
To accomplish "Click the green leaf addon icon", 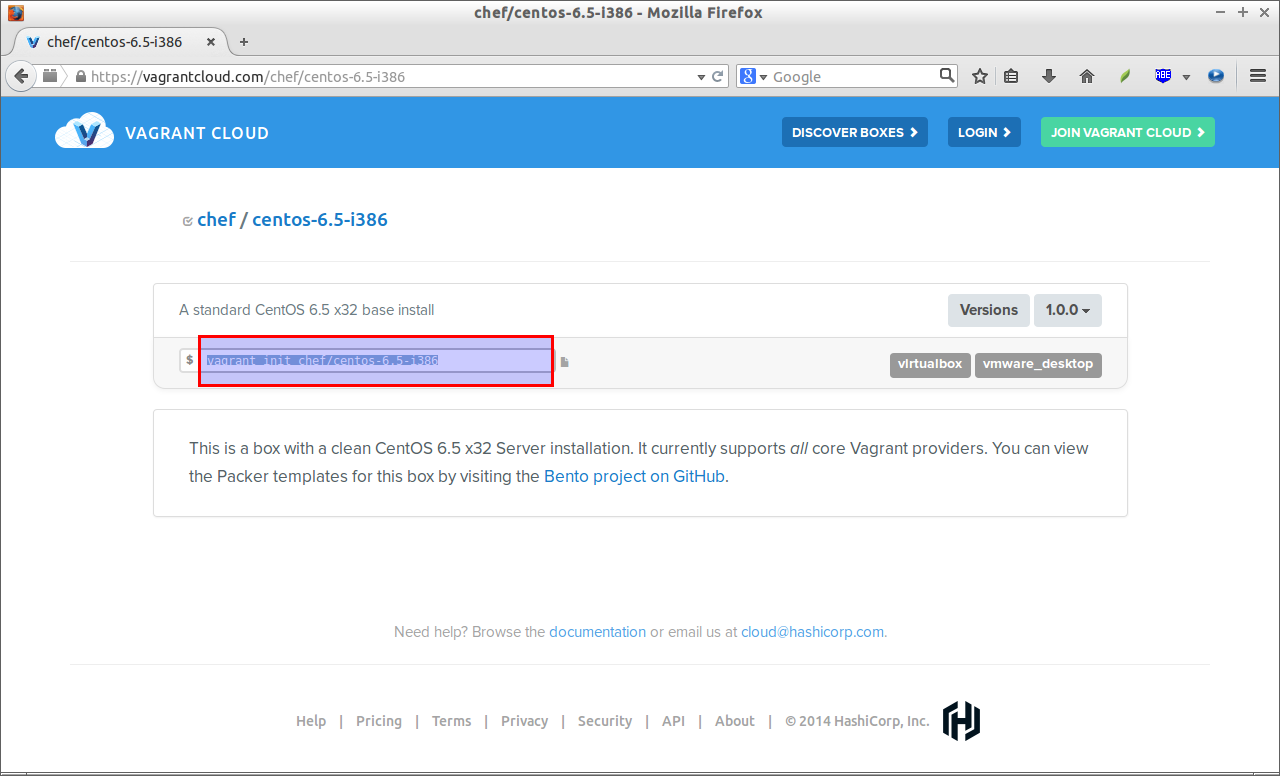I will (x=1125, y=76).
